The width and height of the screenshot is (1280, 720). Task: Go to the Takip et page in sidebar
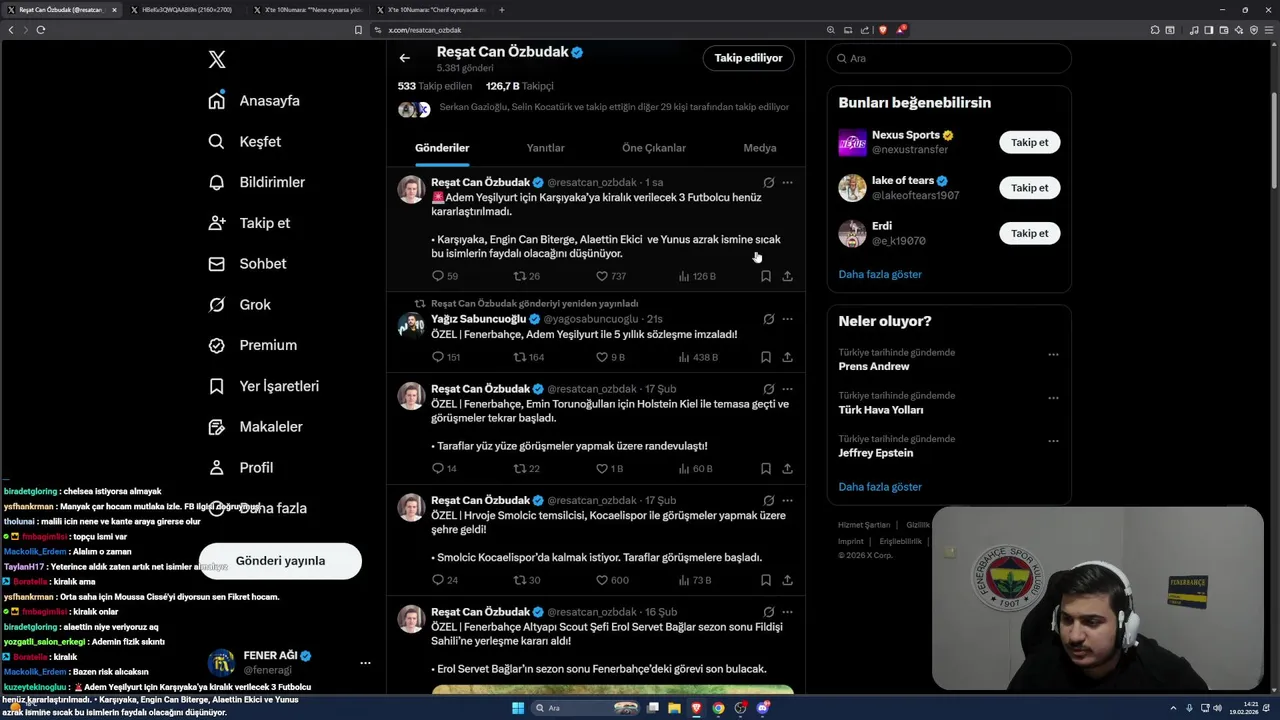[249, 223]
